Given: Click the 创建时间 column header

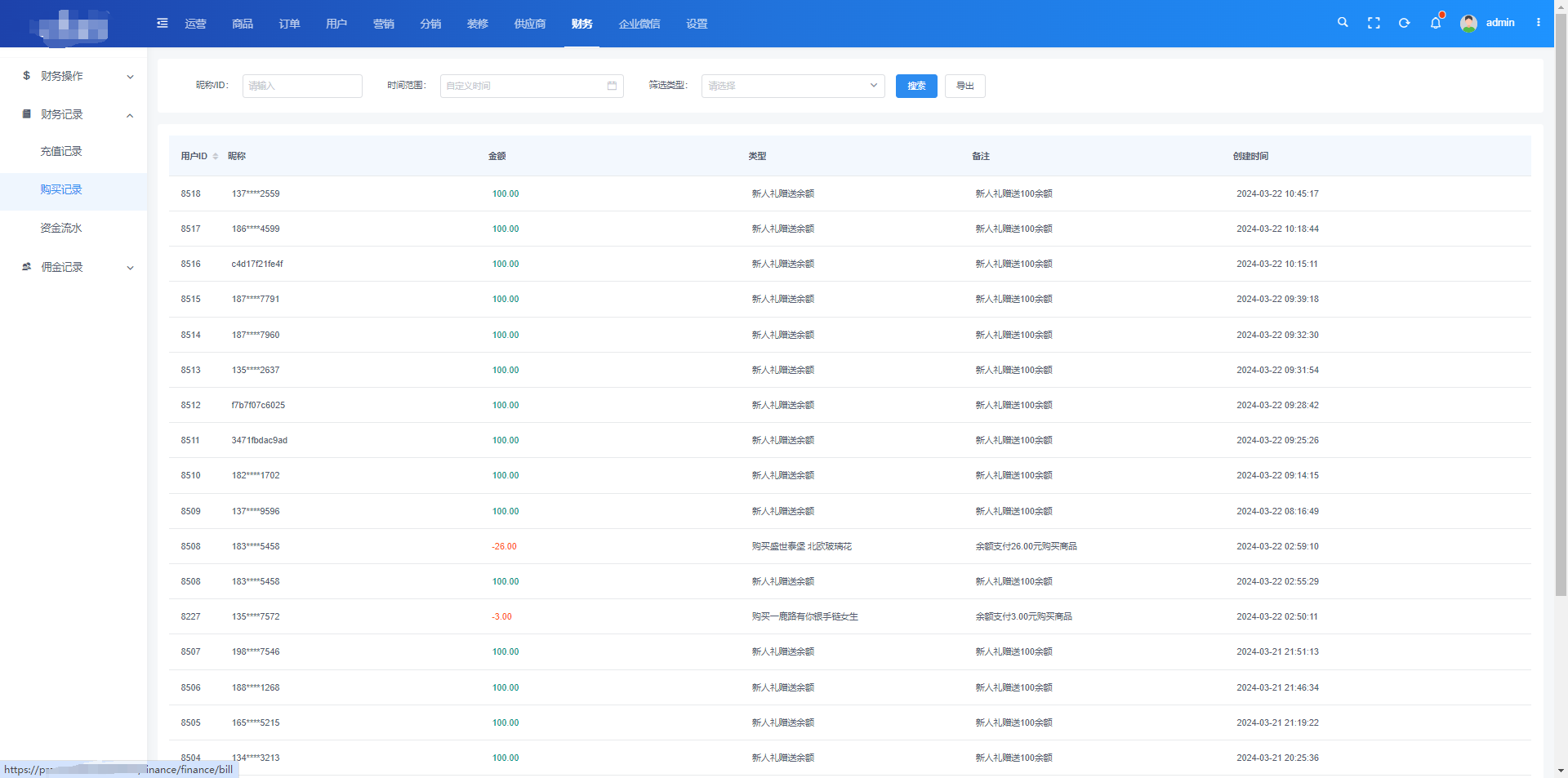Looking at the screenshot, I should (x=1250, y=156).
